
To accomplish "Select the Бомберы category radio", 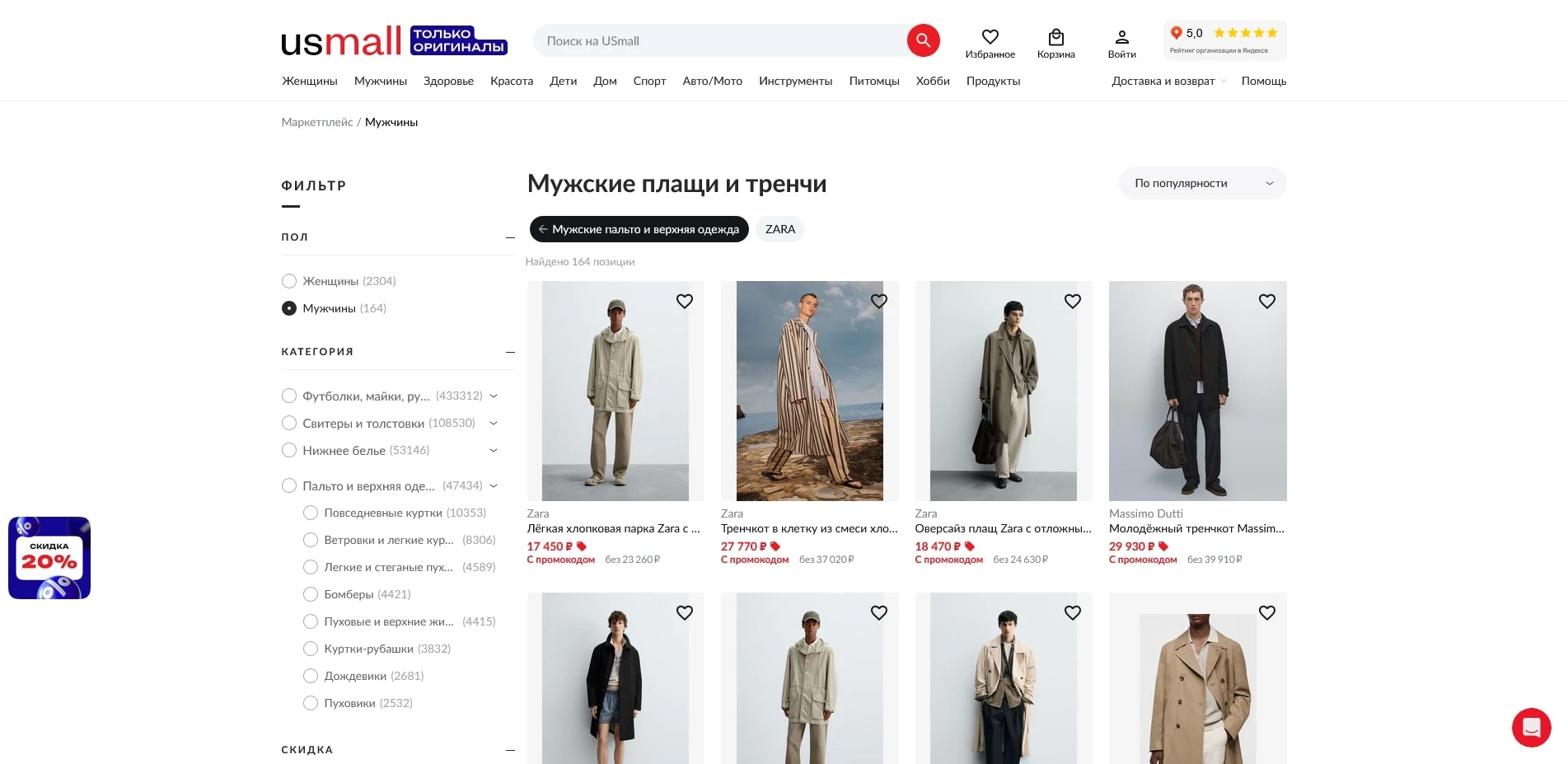I will (x=311, y=594).
